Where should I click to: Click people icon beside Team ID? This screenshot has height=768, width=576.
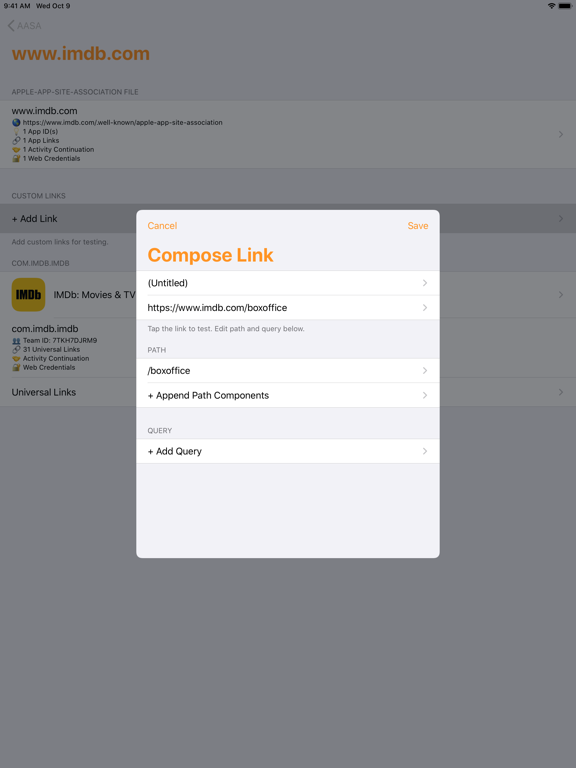point(16,340)
